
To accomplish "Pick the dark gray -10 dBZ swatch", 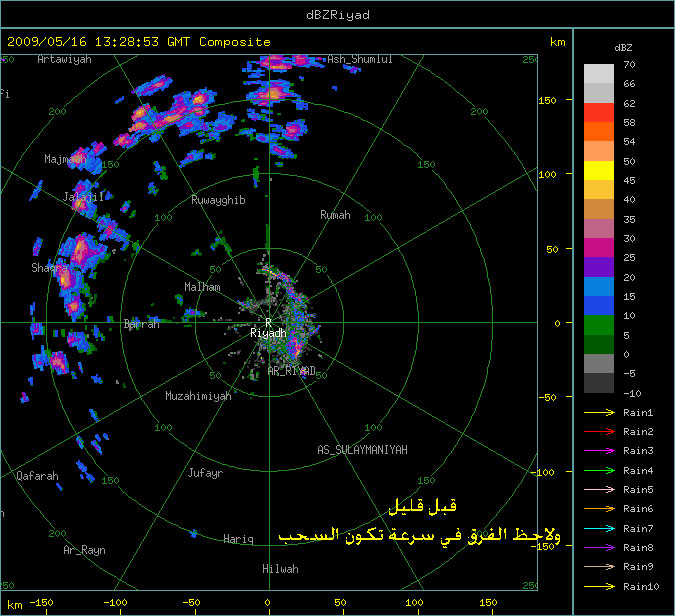I will click(x=599, y=383).
